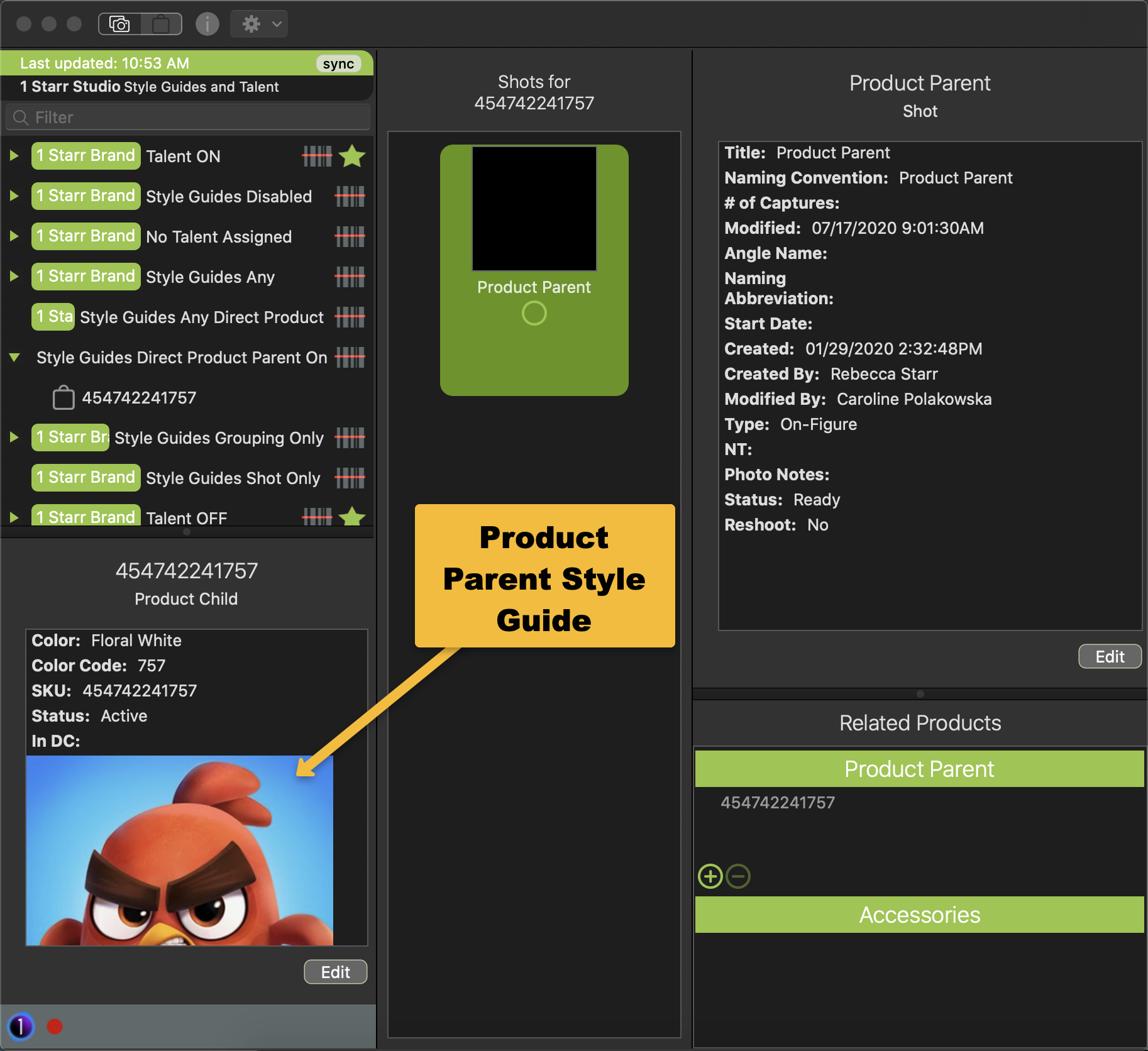Click the sync button

coord(338,64)
